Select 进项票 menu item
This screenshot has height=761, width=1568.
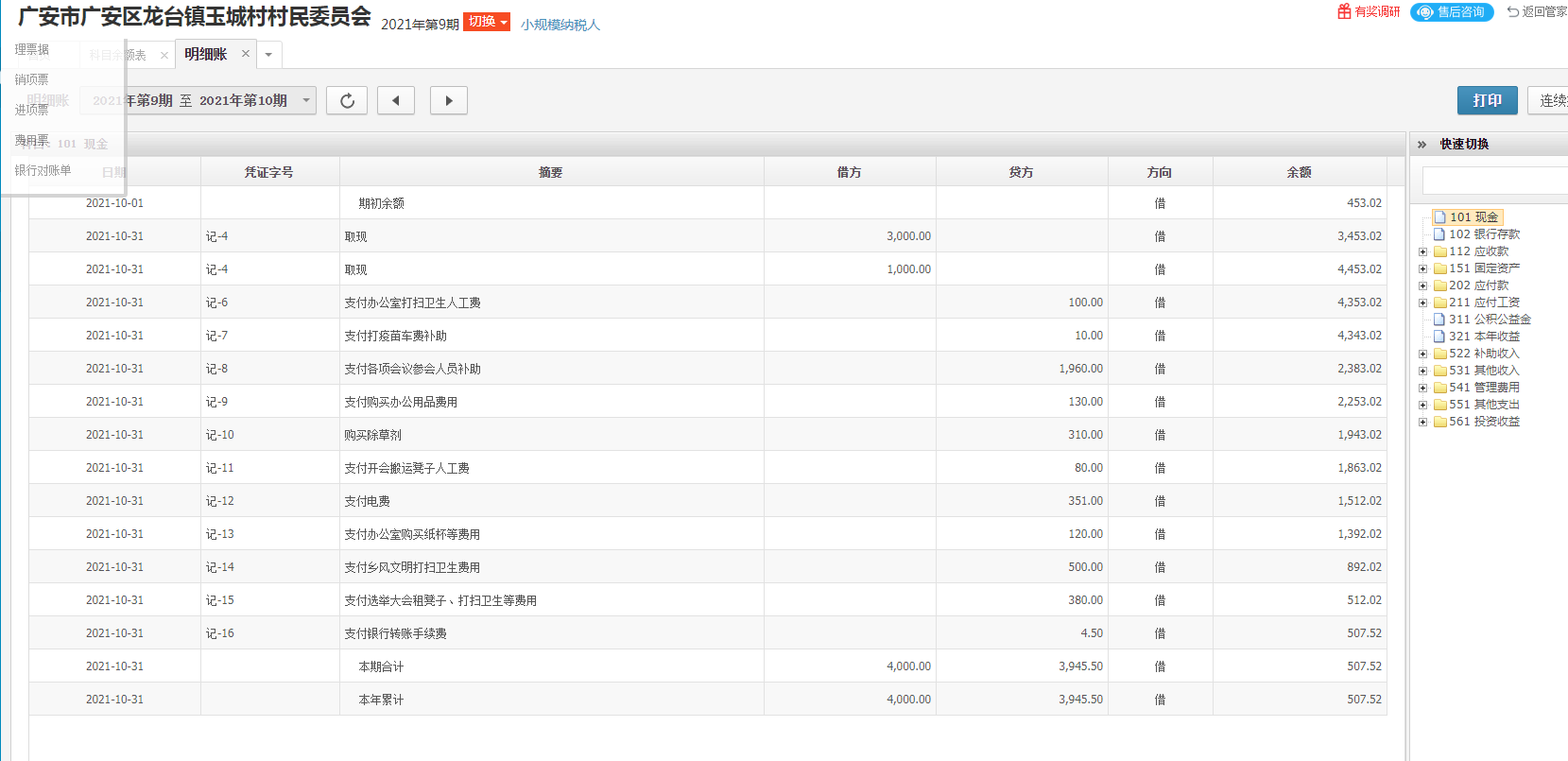point(31,110)
